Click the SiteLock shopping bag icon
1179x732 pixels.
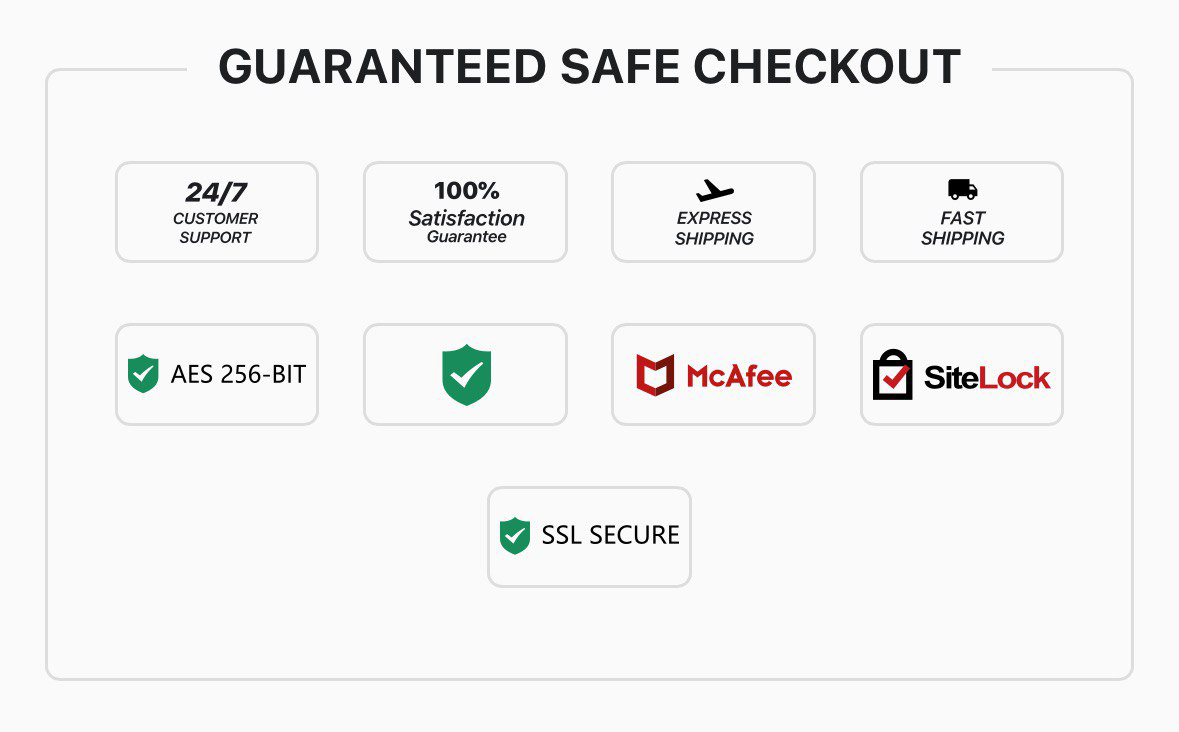893,374
